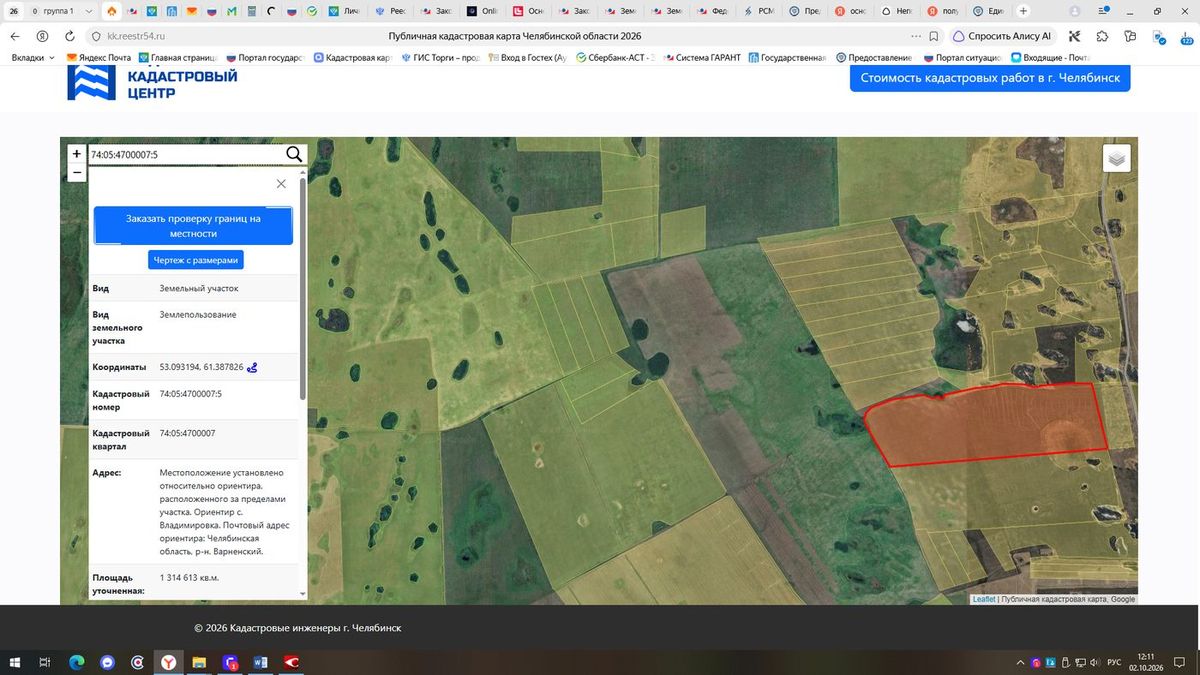Open 'Система ГАРАНТ' bookmark

click(x=701, y=57)
